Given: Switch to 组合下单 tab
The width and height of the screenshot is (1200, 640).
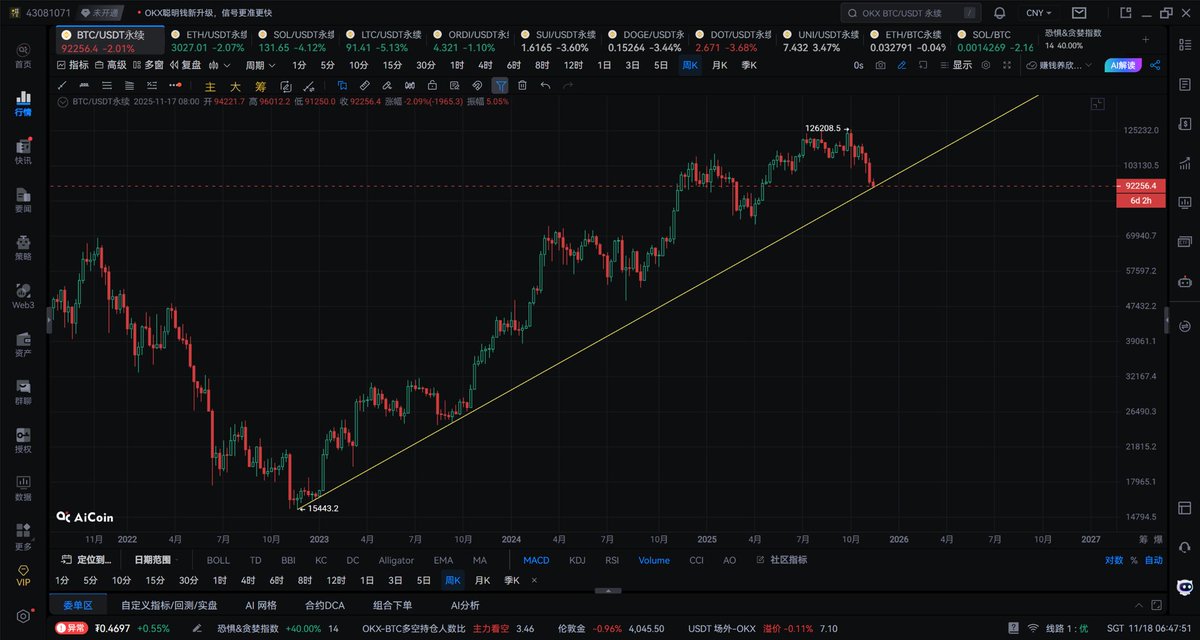Looking at the screenshot, I should [392, 605].
